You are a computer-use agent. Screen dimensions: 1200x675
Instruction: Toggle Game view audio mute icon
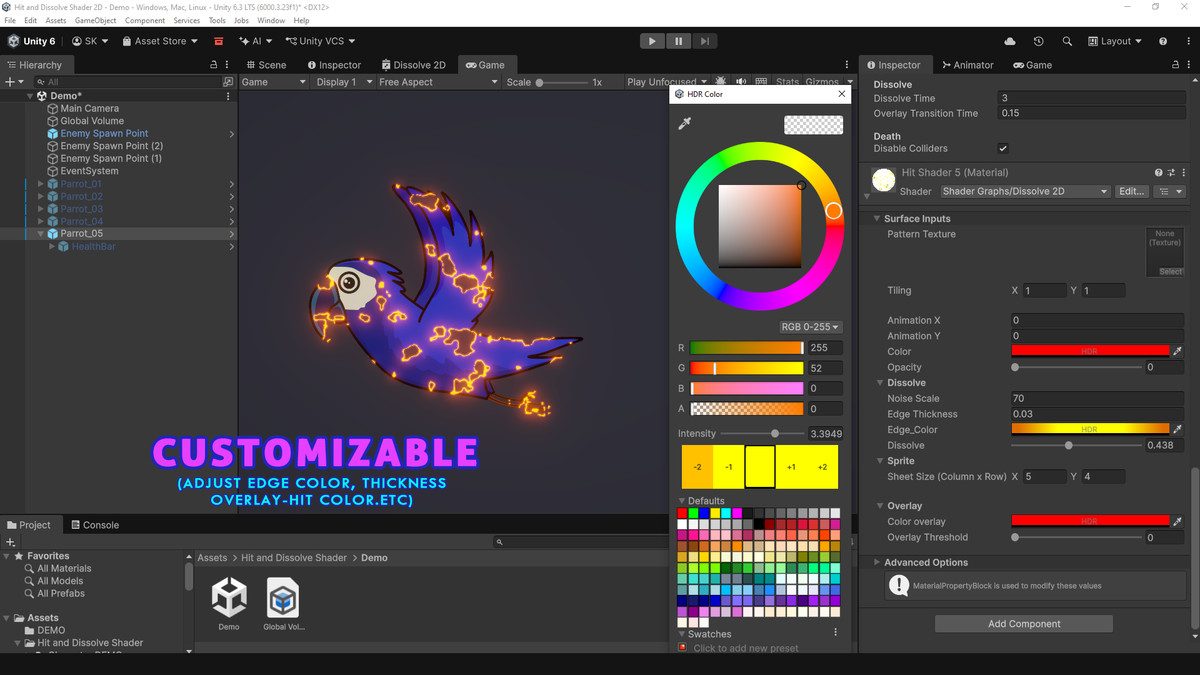[x=741, y=82]
